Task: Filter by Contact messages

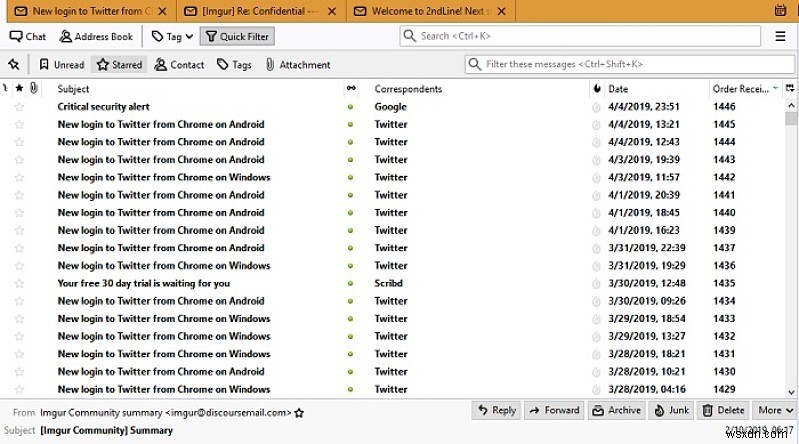Action: point(179,65)
